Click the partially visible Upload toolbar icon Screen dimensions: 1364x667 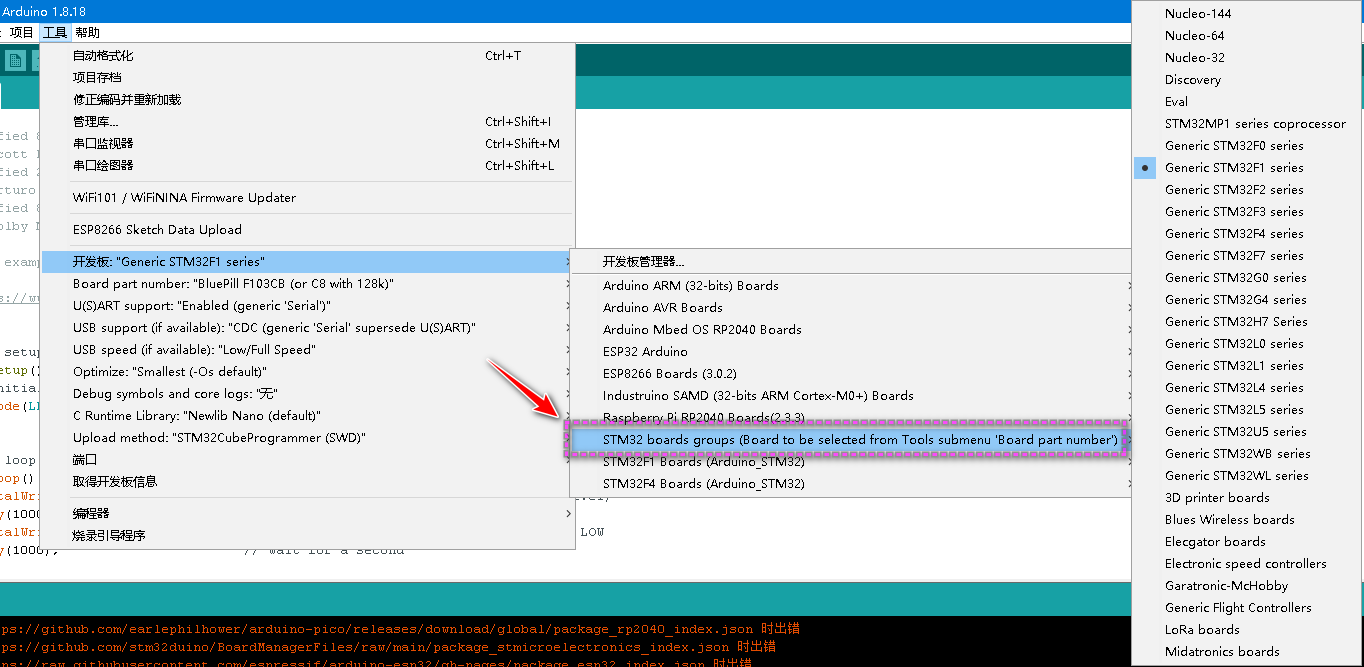(36, 61)
